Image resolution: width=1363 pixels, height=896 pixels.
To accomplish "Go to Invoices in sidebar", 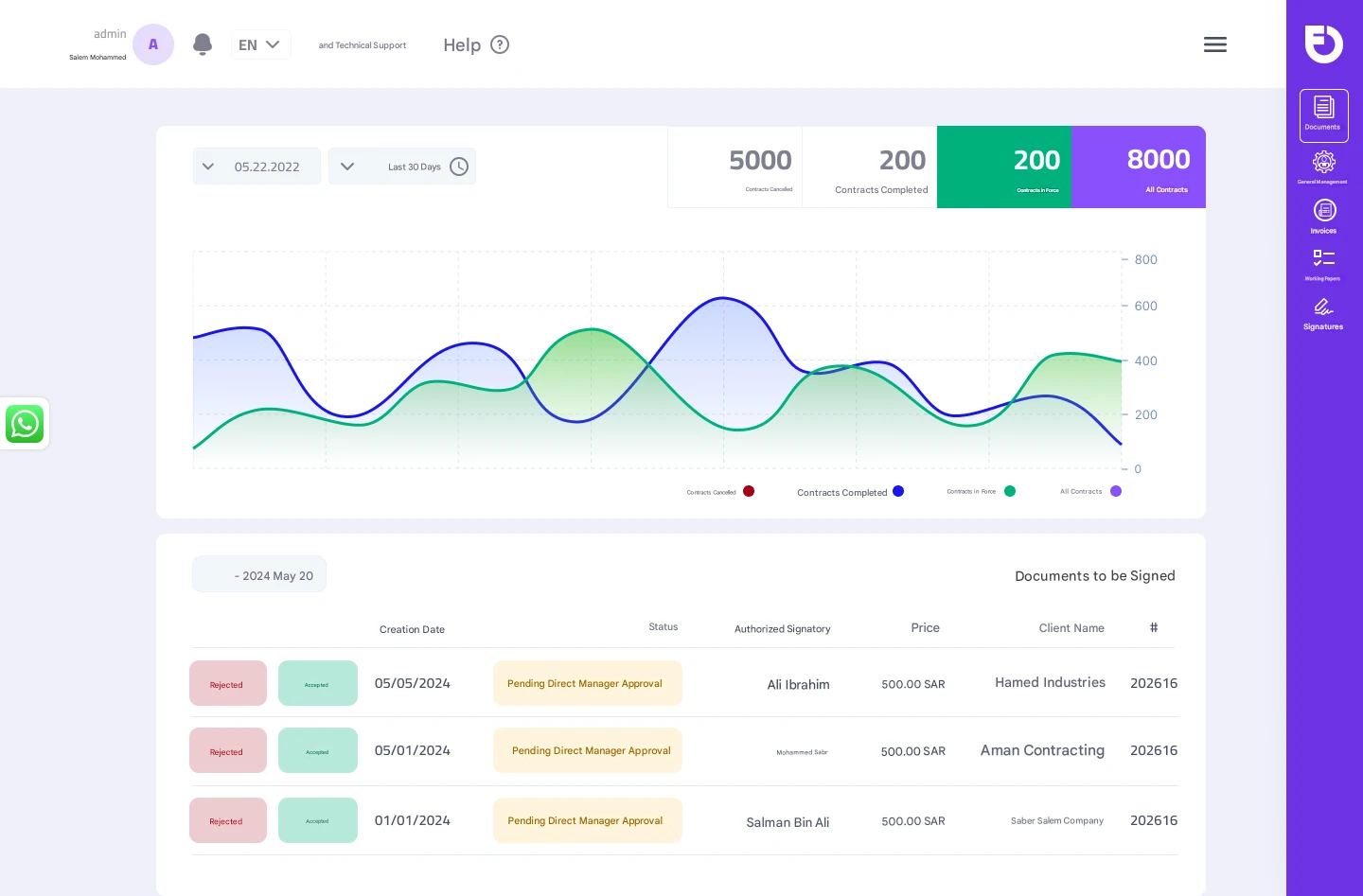I will tap(1323, 213).
